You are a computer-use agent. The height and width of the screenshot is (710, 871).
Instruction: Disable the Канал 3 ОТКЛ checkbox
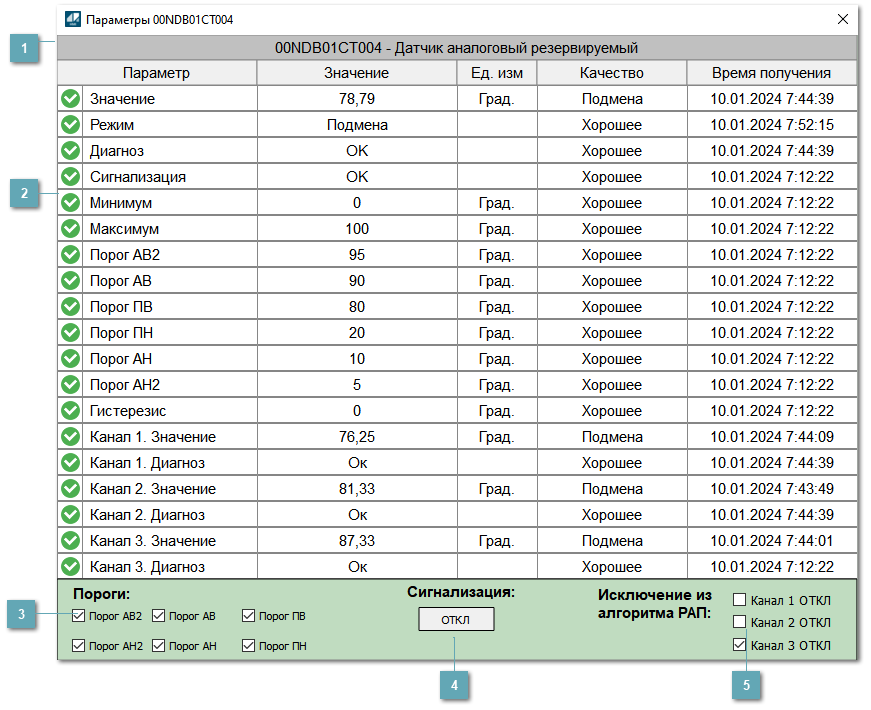tap(740, 645)
